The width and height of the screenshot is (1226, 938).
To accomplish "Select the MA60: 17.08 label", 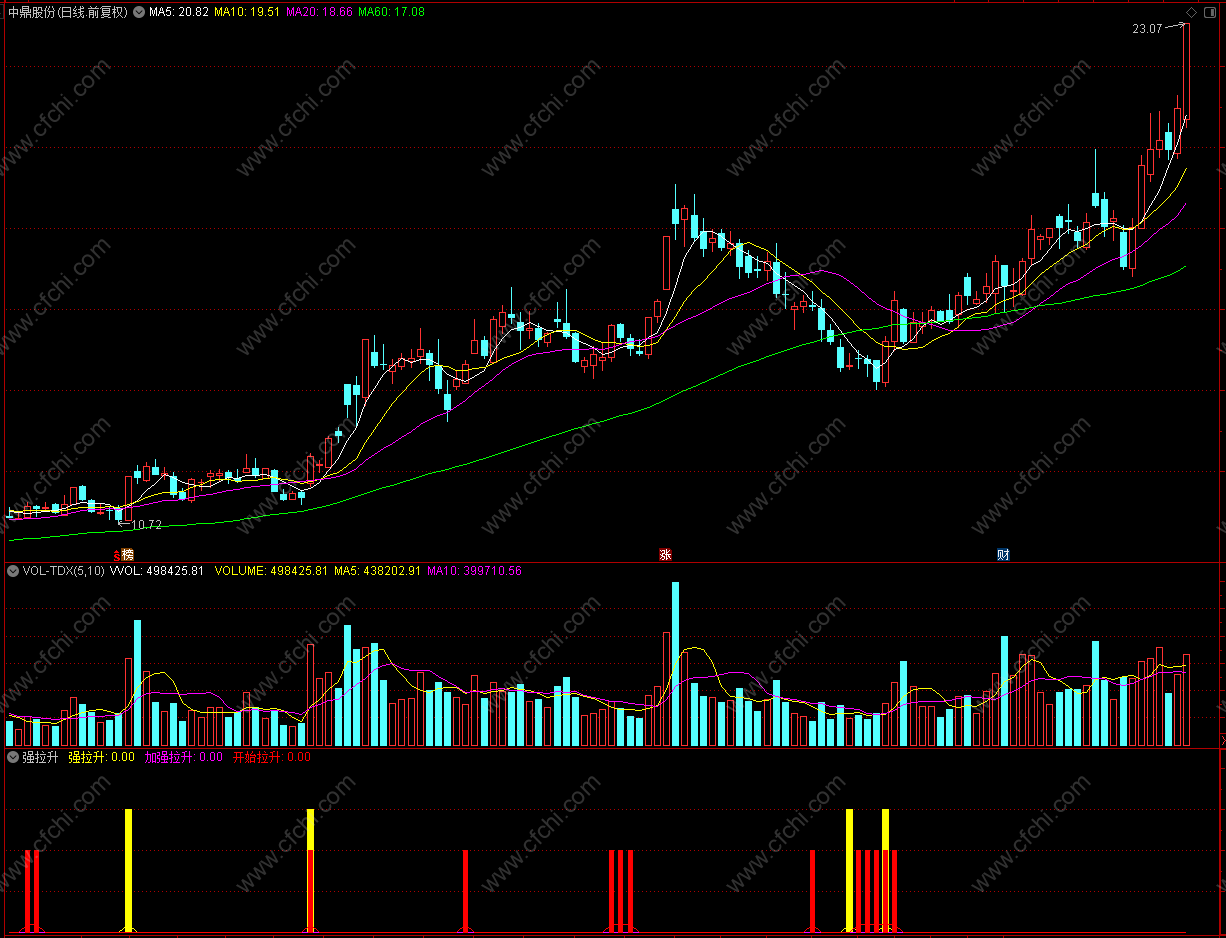I will (391, 12).
